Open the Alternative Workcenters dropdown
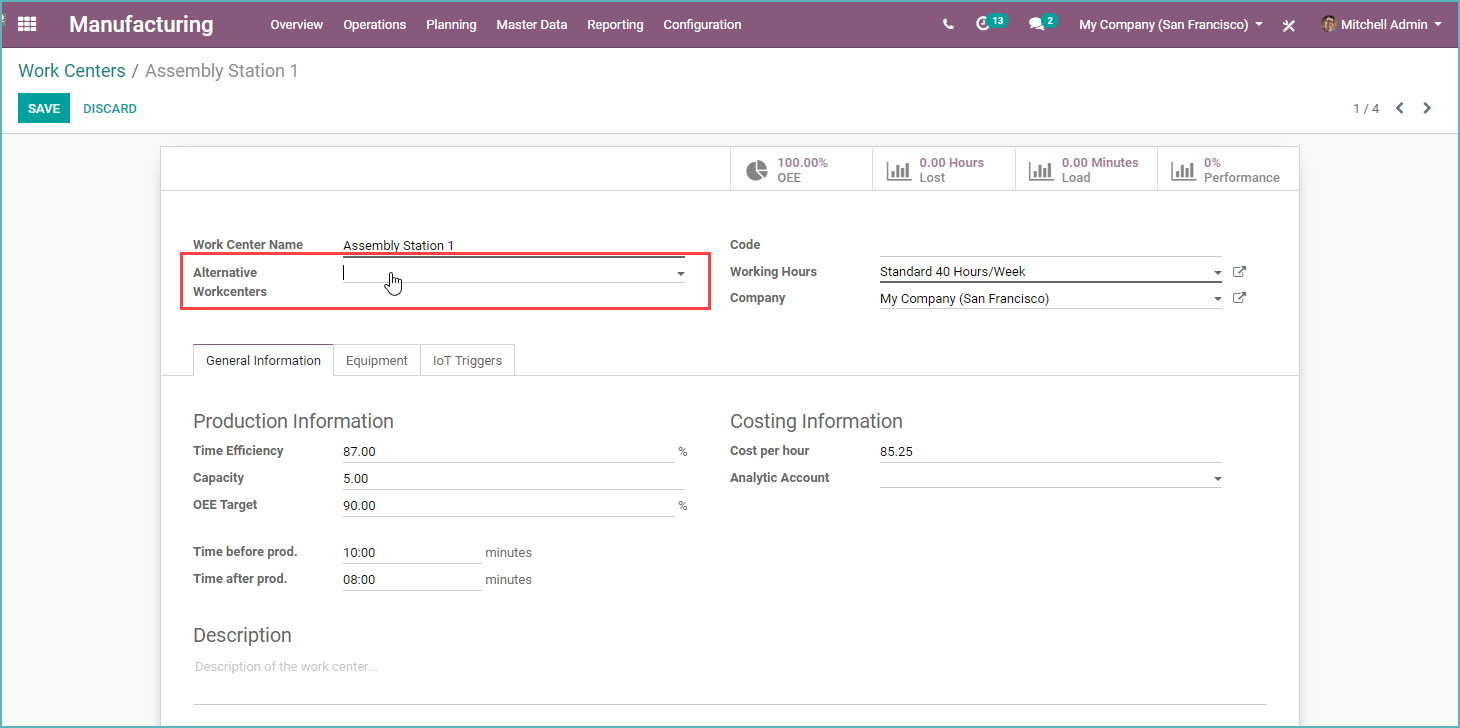The width and height of the screenshot is (1460, 728). pyautogui.click(x=681, y=272)
